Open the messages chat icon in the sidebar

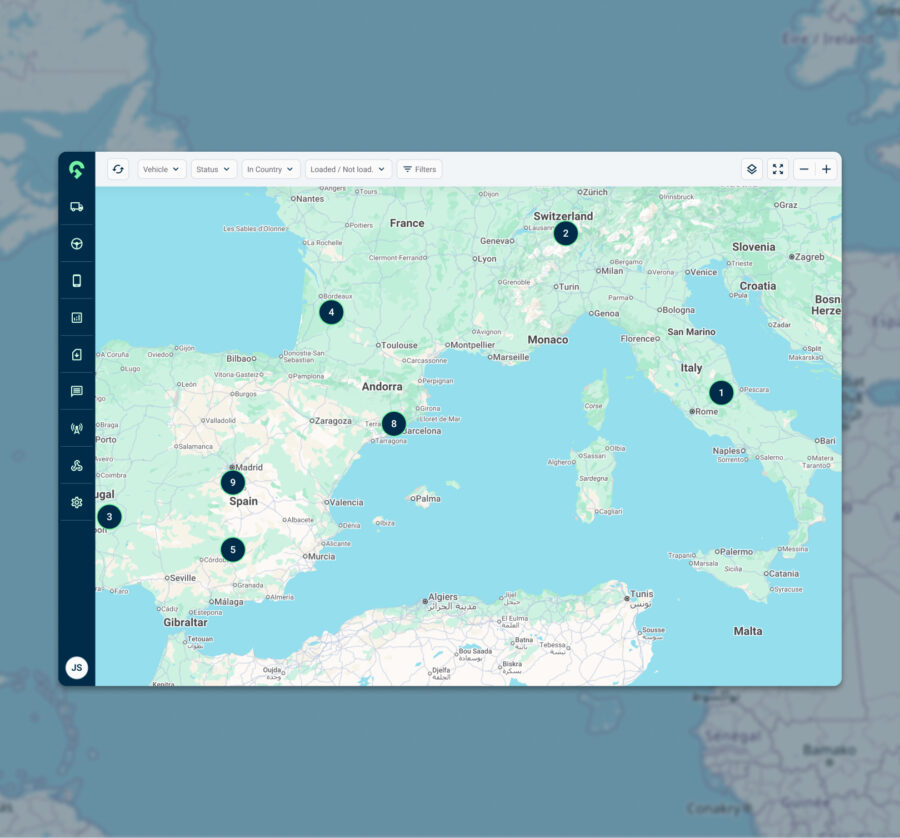pyautogui.click(x=76, y=391)
